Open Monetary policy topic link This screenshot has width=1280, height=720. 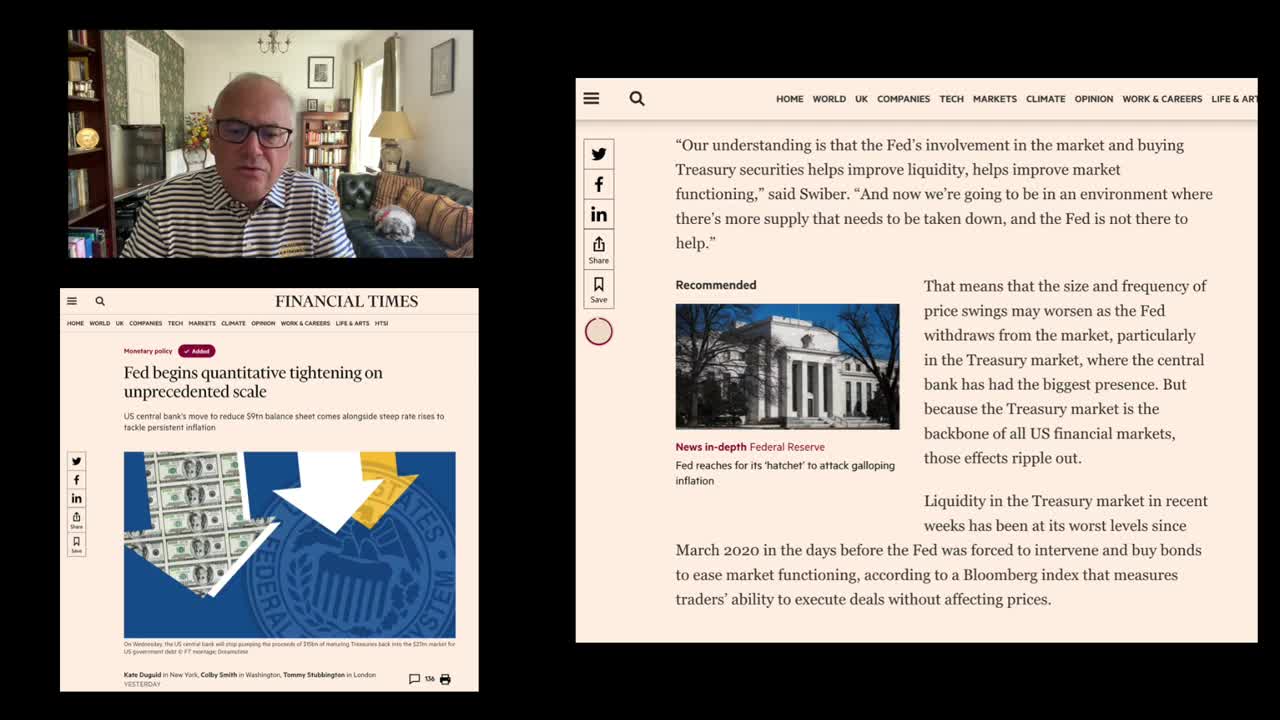tap(148, 351)
